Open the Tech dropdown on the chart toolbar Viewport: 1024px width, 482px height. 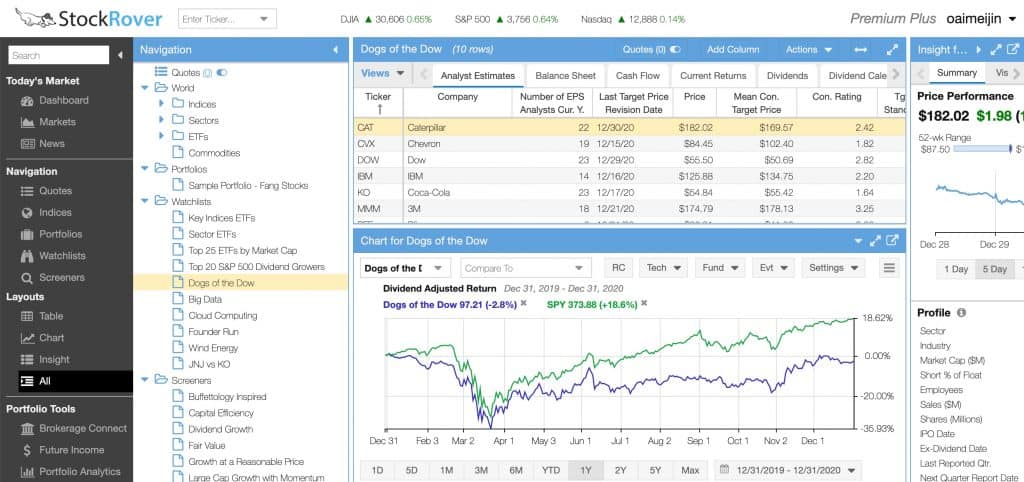pyautogui.click(x=662, y=268)
